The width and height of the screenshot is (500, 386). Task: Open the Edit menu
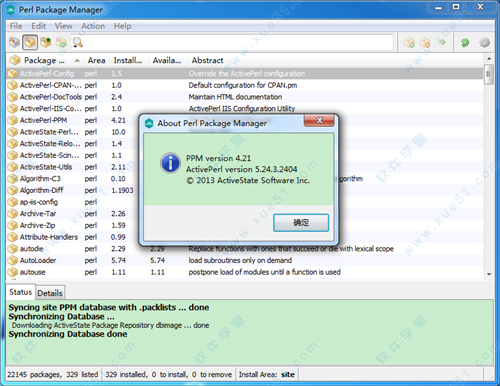38,26
